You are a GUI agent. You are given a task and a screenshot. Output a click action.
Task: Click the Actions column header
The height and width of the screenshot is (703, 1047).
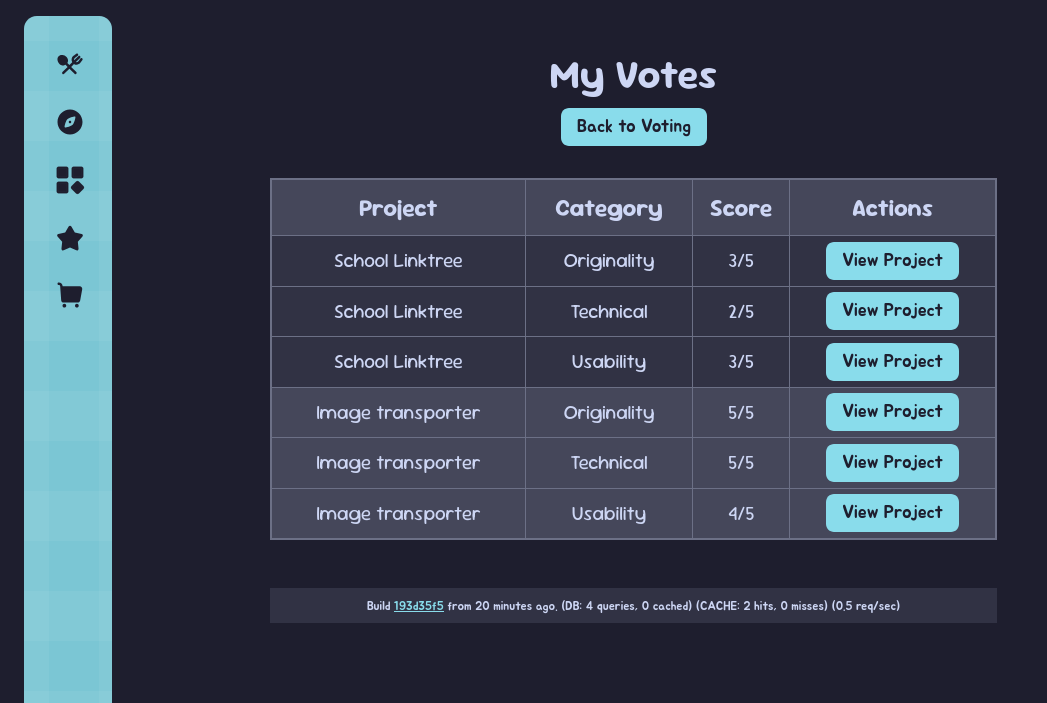coord(892,208)
